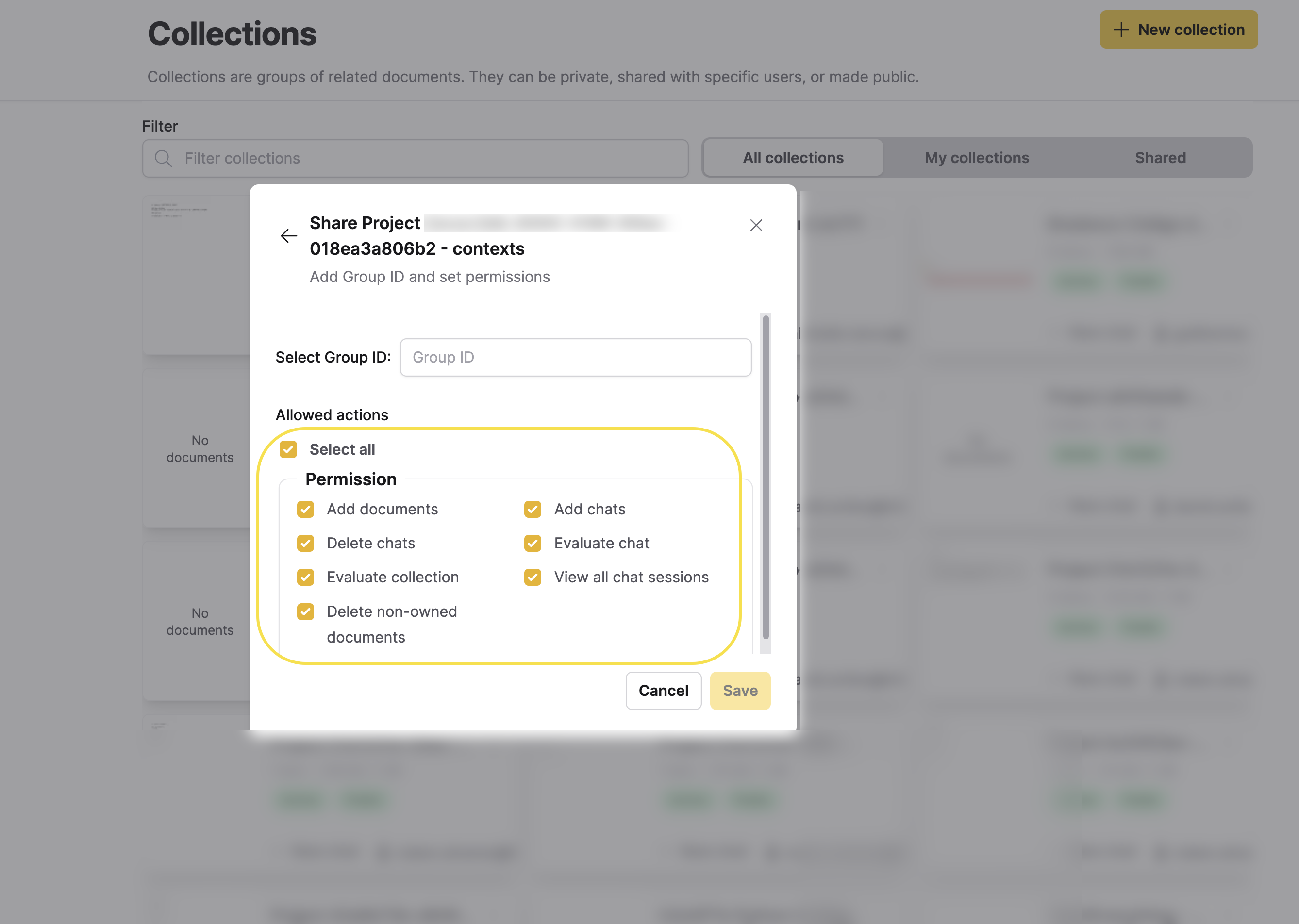Disable Delete chats permission

click(305, 544)
